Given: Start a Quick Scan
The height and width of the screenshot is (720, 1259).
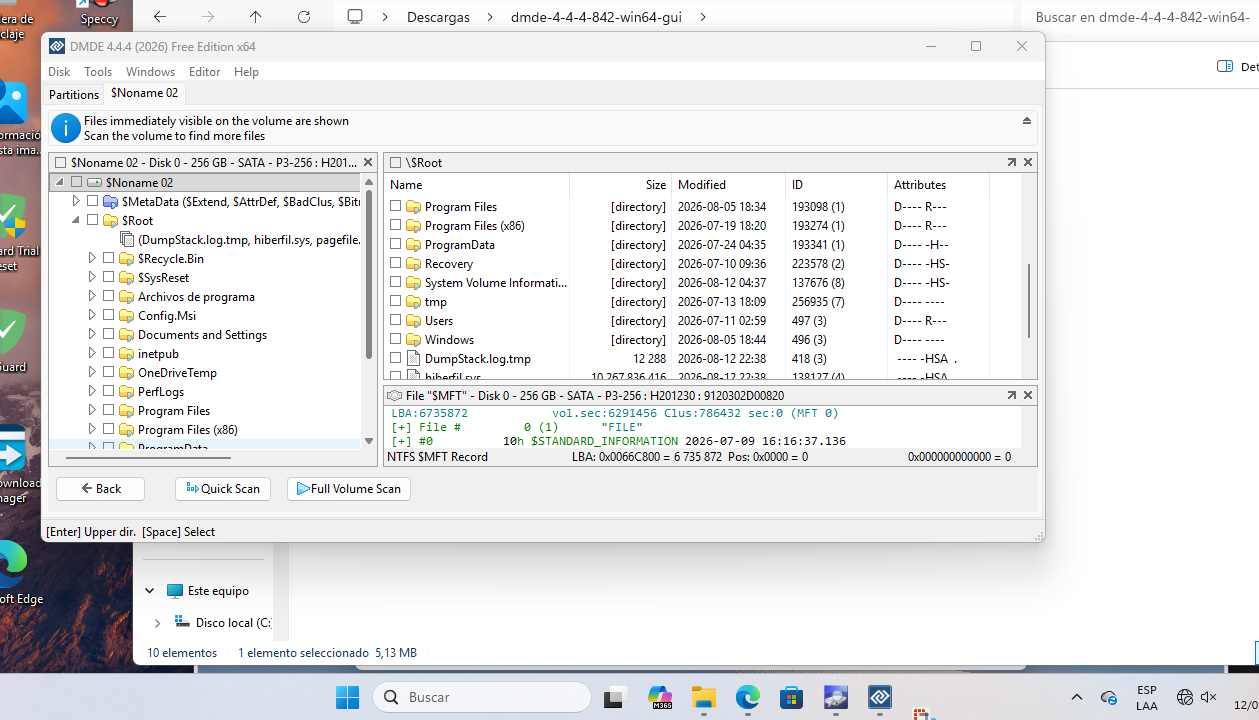Looking at the screenshot, I should [x=223, y=489].
